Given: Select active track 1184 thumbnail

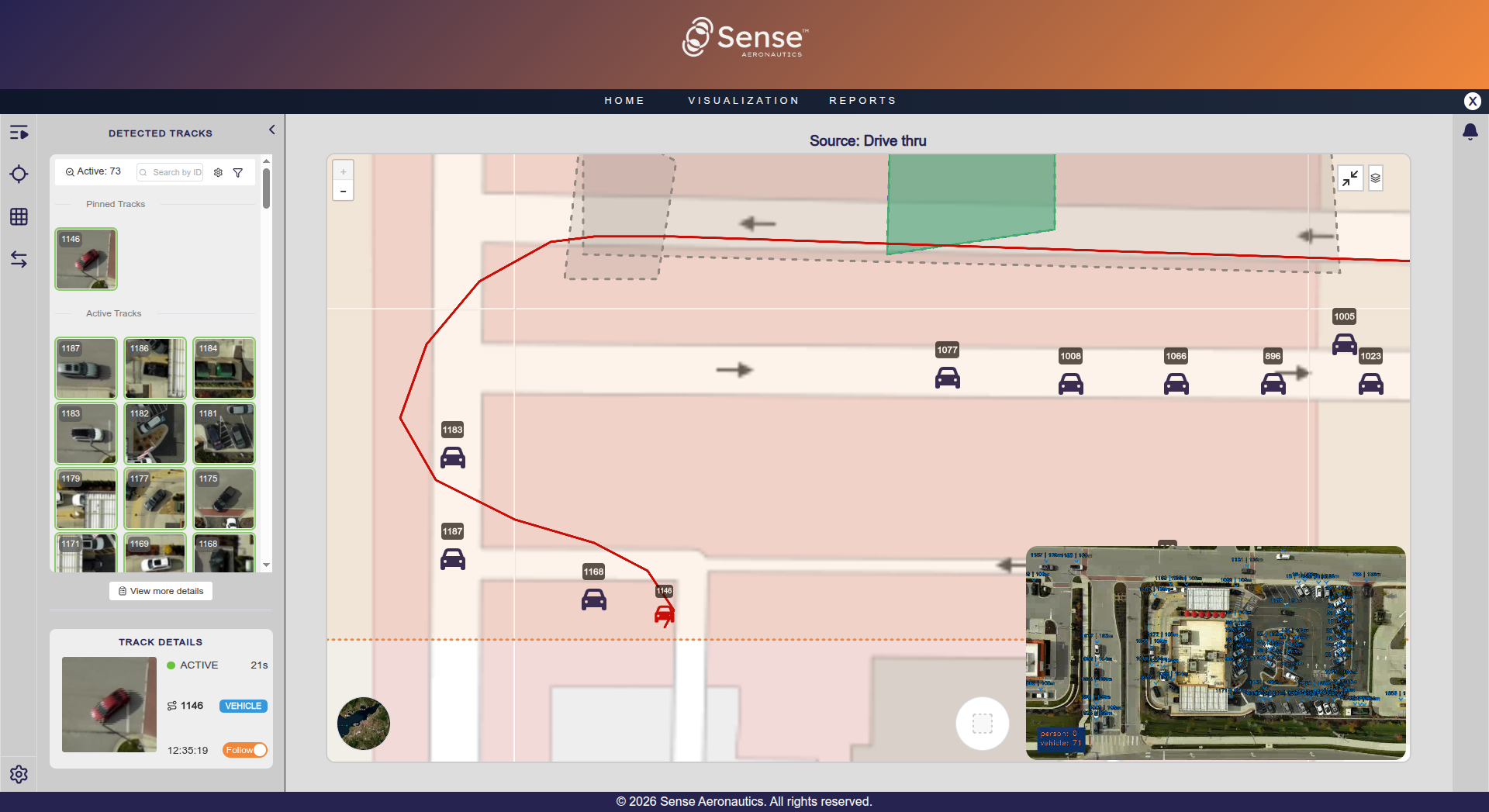Looking at the screenshot, I should click(x=224, y=368).
